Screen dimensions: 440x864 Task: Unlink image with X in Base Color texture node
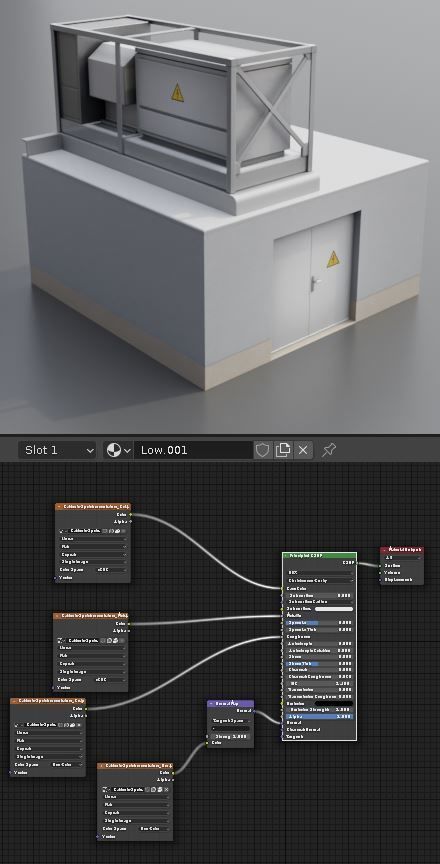tap(123, 531)
